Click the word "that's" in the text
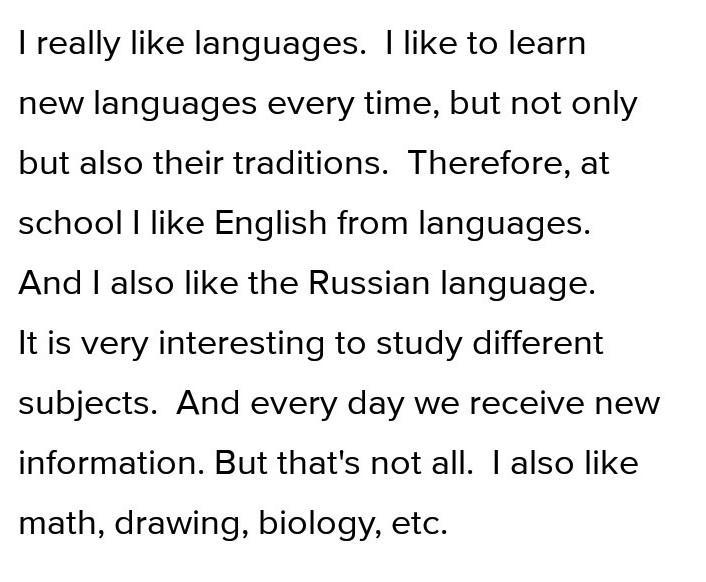This screenshot has height=582, width=706. tap(318, 462)
